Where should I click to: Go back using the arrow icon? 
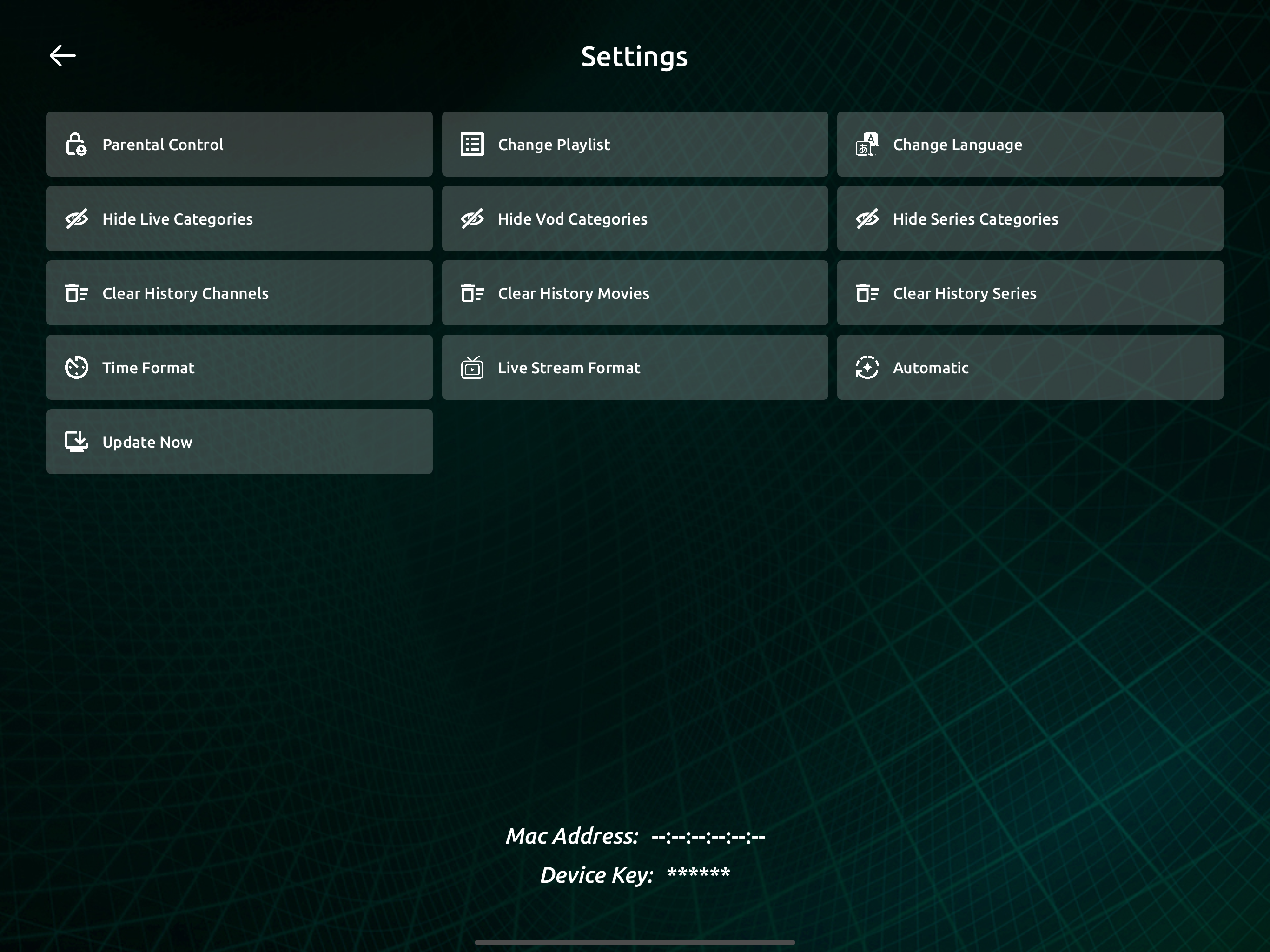(63, 56)
